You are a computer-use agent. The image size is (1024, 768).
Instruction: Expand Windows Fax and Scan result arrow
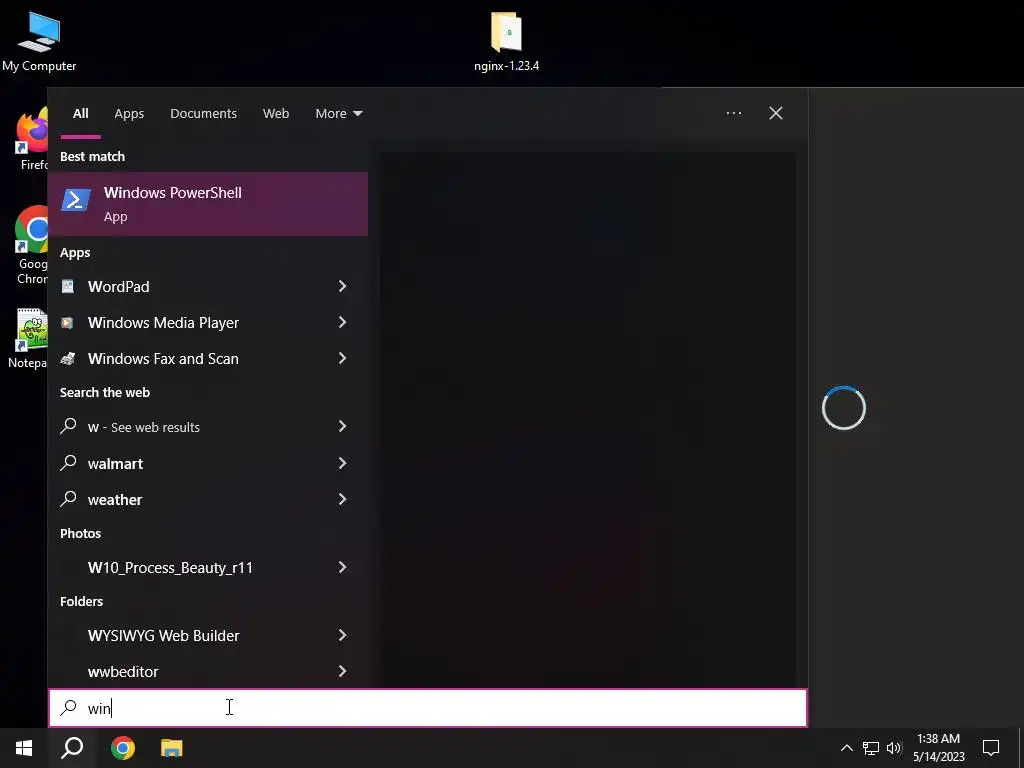tap(342, 358)
